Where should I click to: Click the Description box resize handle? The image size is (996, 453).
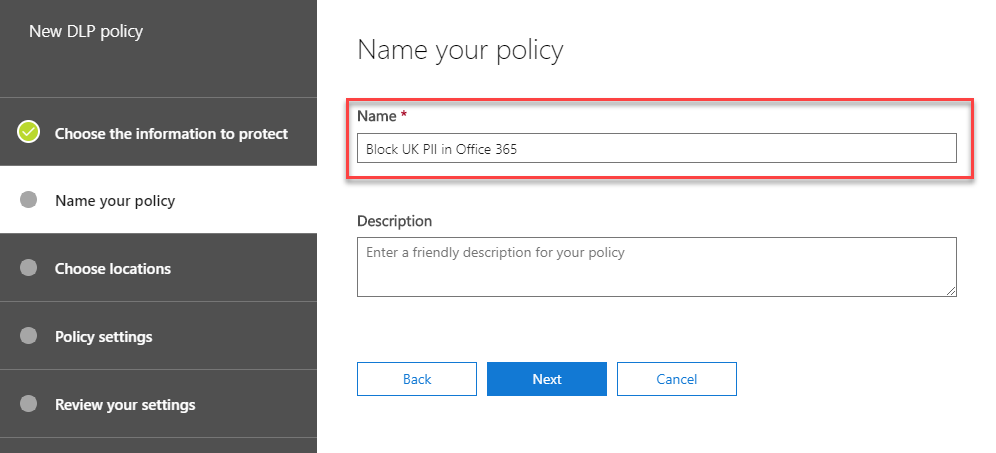(x=951, y=291)
